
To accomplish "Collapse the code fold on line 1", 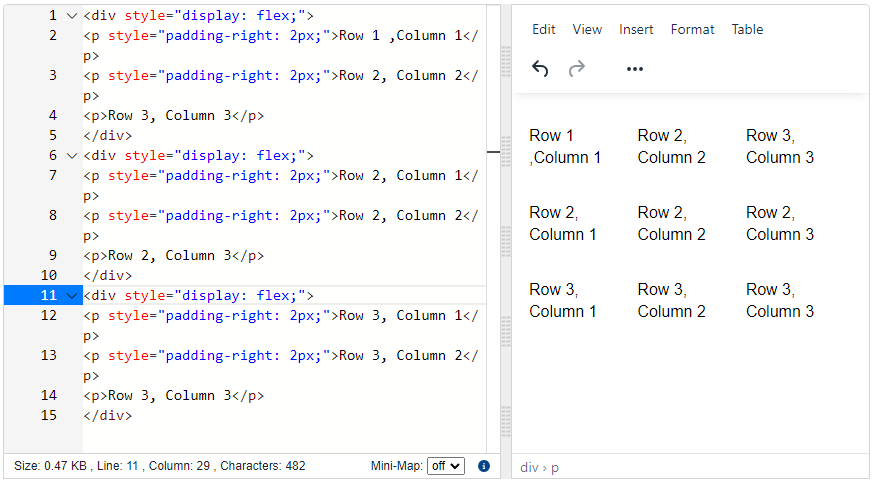I will 72,16.
